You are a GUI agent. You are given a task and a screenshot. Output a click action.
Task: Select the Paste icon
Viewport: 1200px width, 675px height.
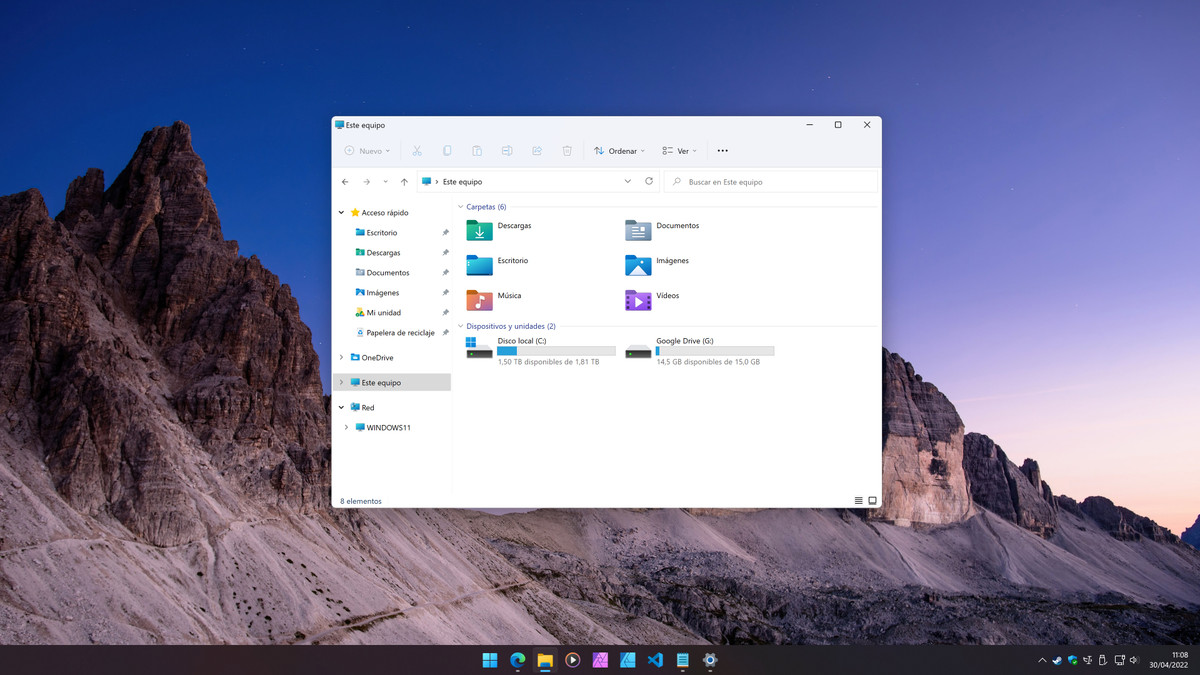coord(477,150)
